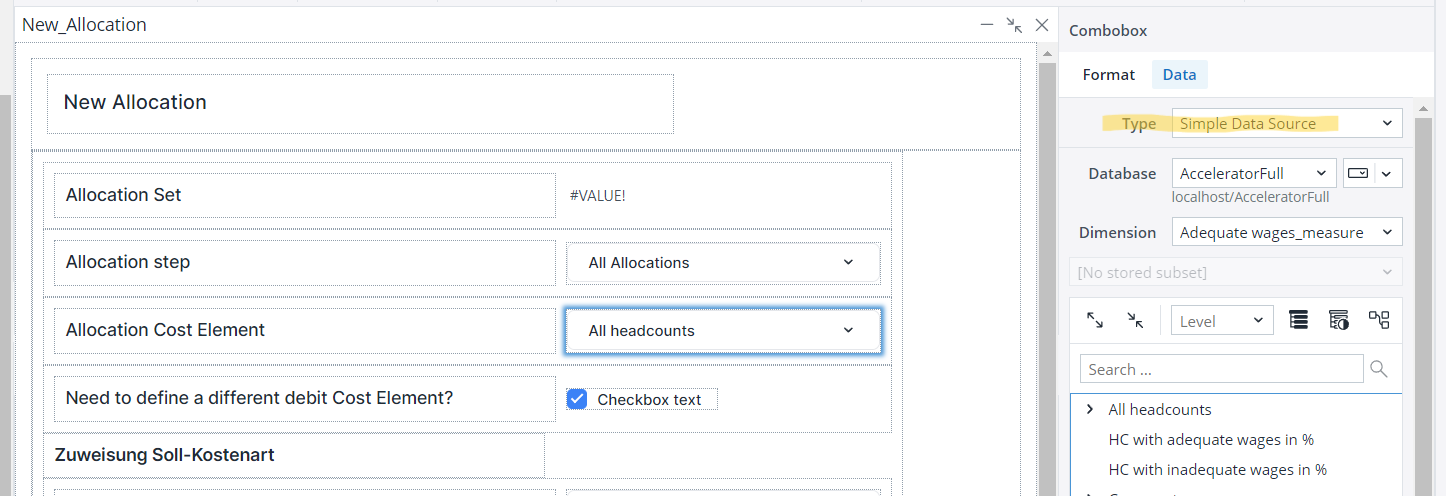The width and height of the screenshot is (1446, 496).
Task: Click the database variable selector icon
Action: 1359,173
